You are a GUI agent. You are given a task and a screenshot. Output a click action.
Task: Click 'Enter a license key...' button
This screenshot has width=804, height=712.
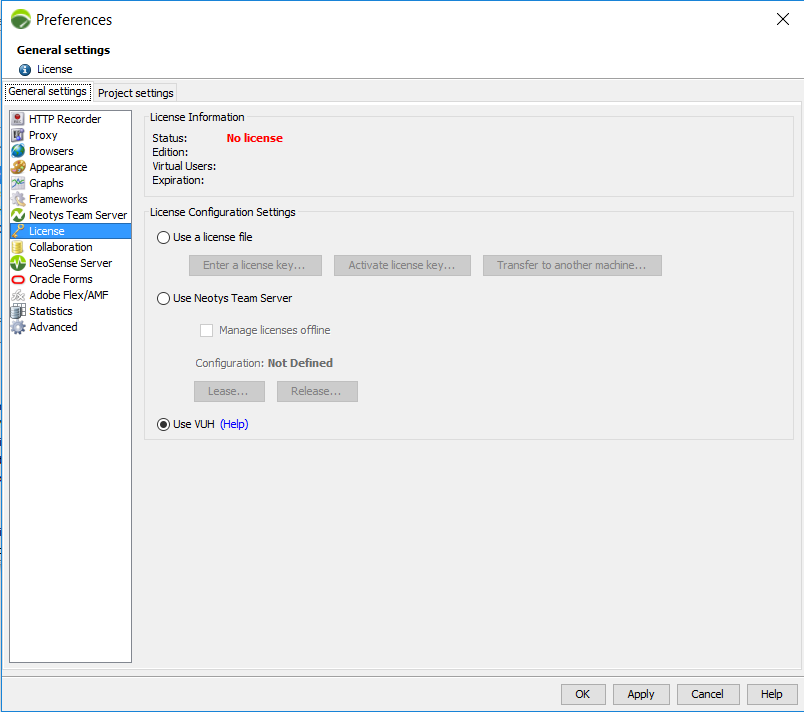[254, 265]
